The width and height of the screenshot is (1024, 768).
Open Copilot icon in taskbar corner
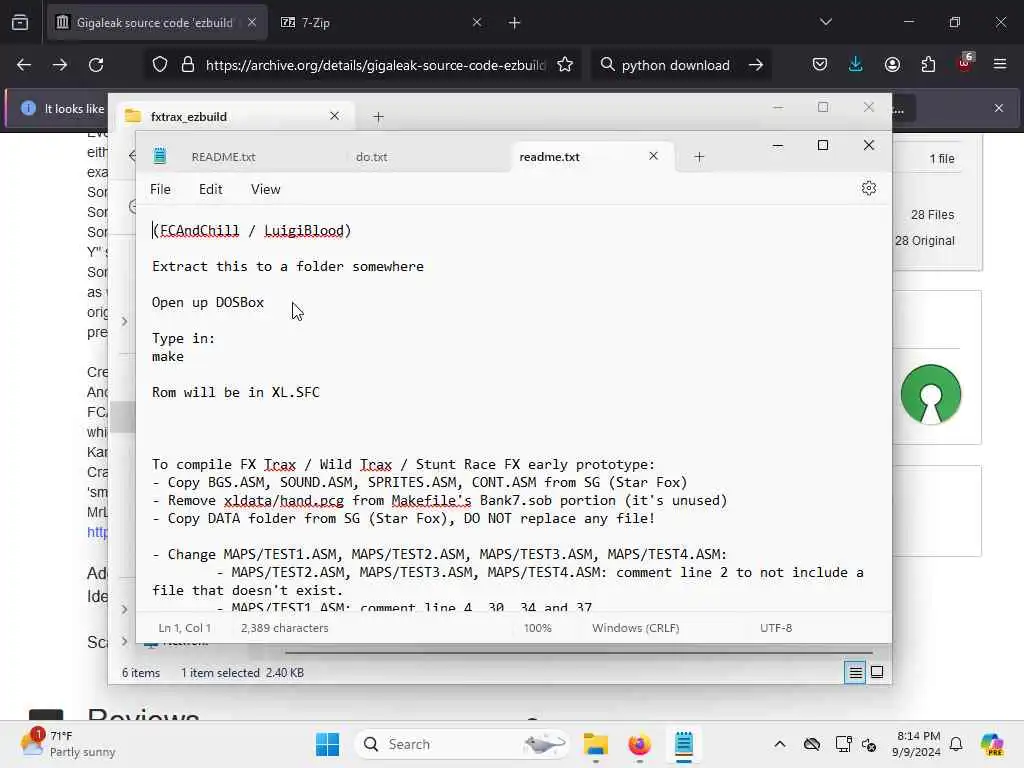click(992, 744)
